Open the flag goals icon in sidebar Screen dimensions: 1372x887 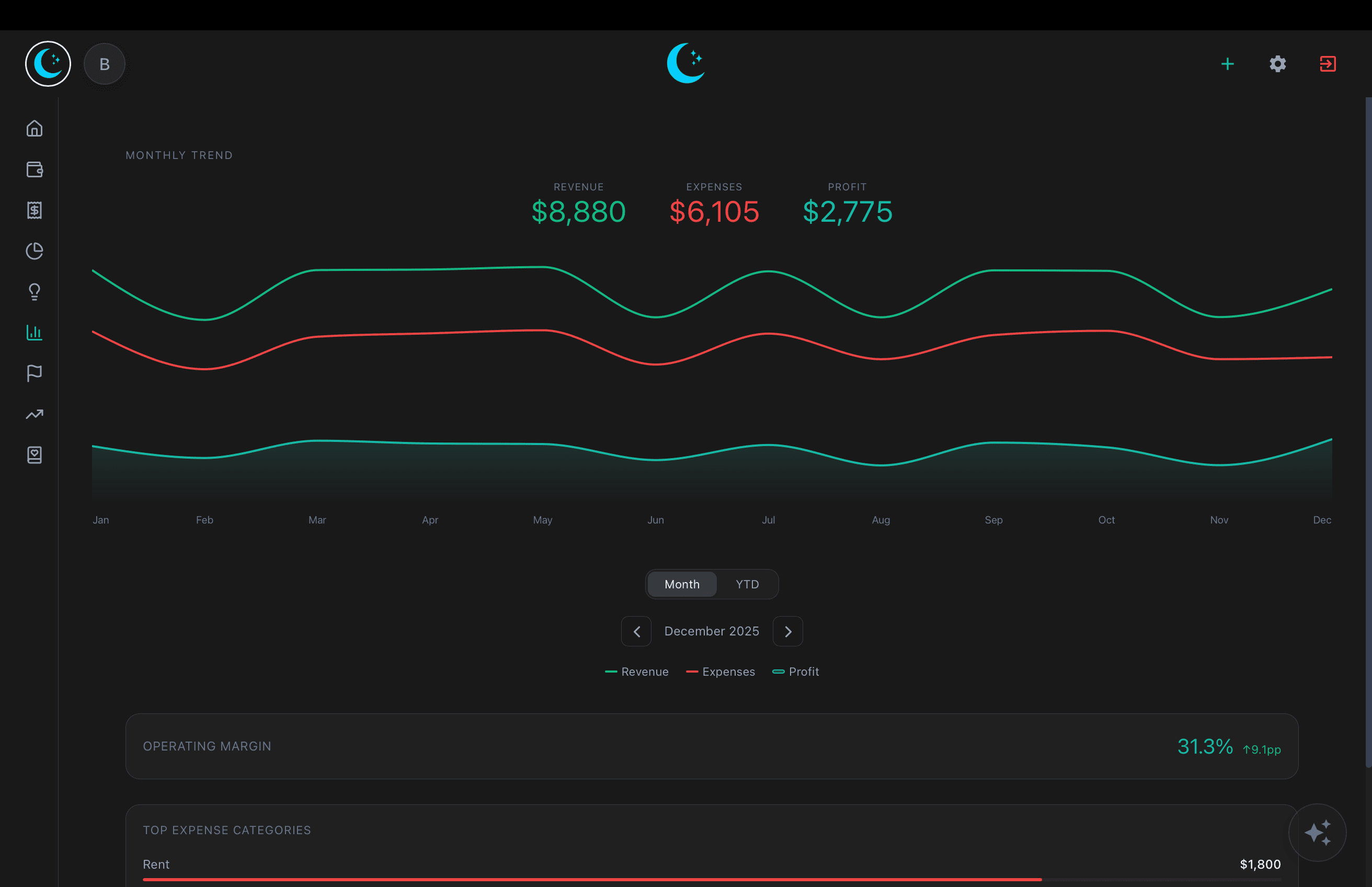tap(35, 373)
